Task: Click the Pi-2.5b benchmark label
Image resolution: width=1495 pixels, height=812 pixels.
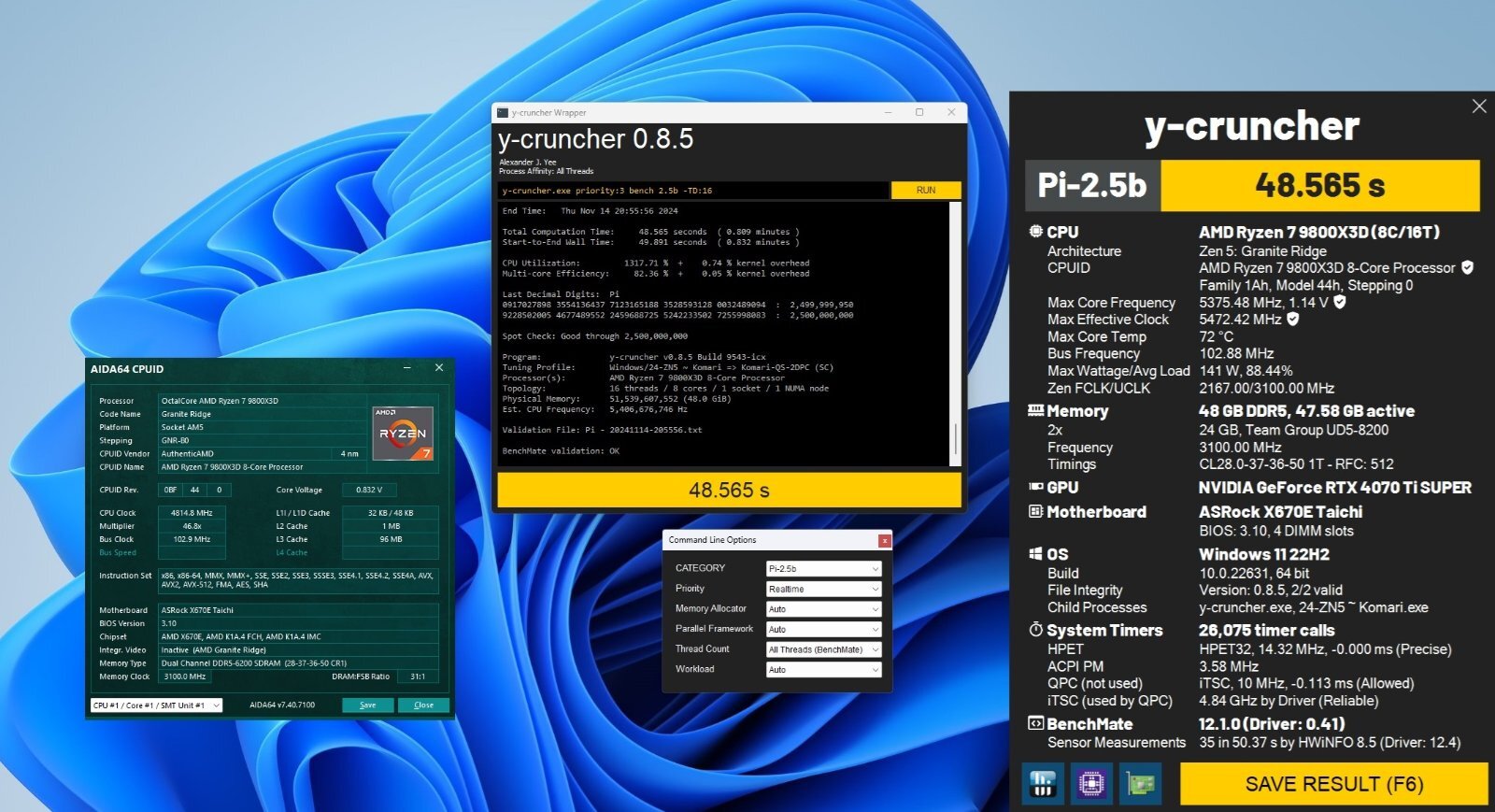Action: pos(1092,185)
